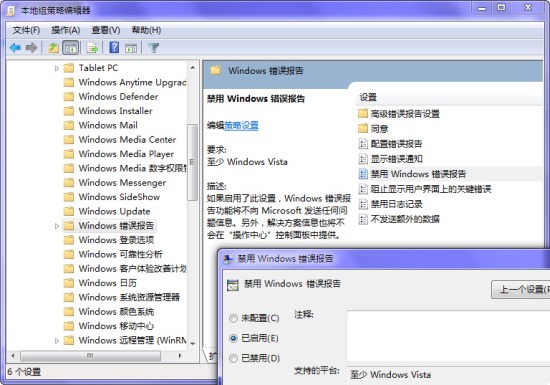Click the 策略设置 link
This screenshot has height=385, width=550.
241,125
